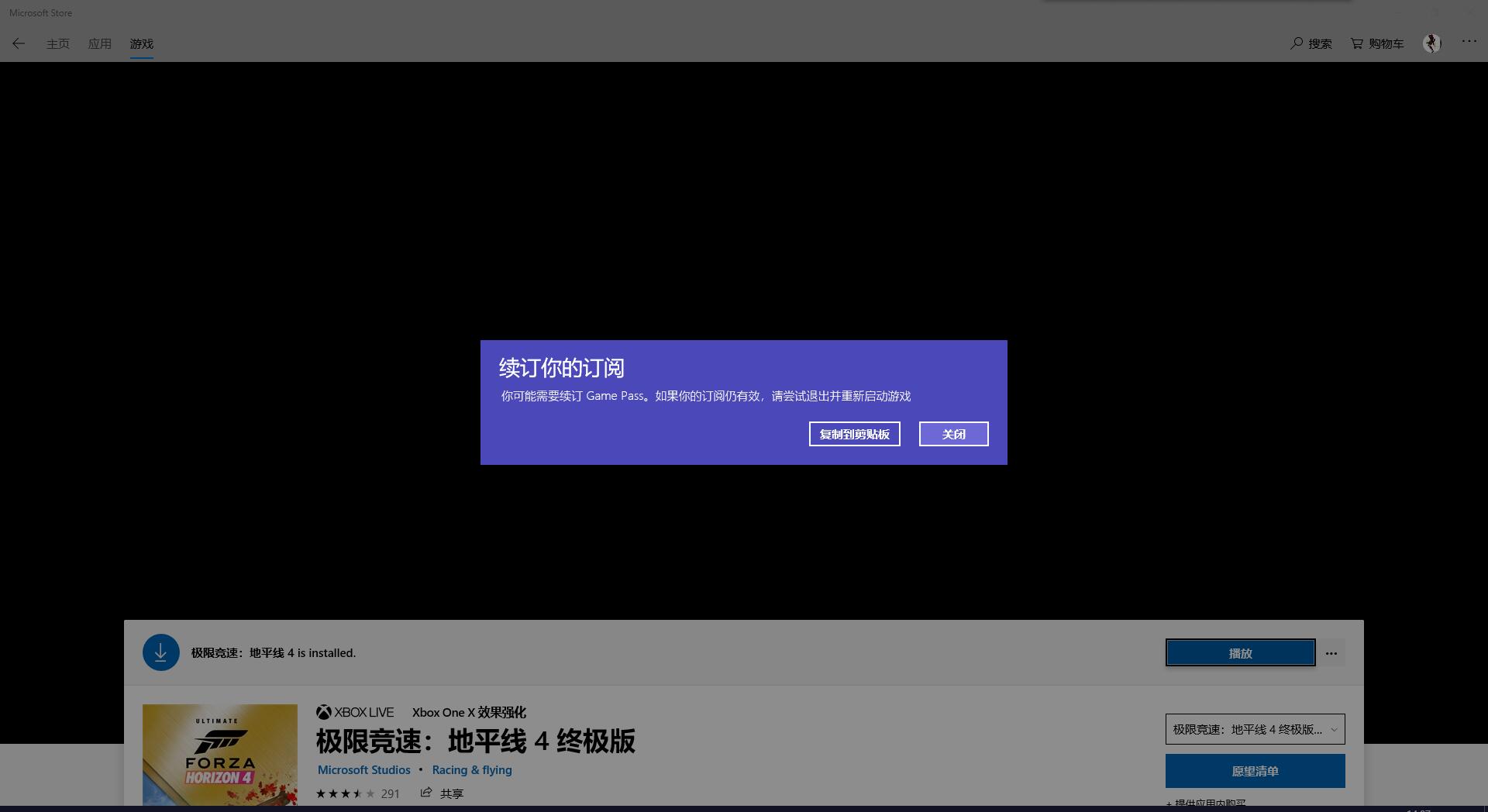
Task: Click the 复制到剪贴板 button
Action: click(x=855, y=434)
